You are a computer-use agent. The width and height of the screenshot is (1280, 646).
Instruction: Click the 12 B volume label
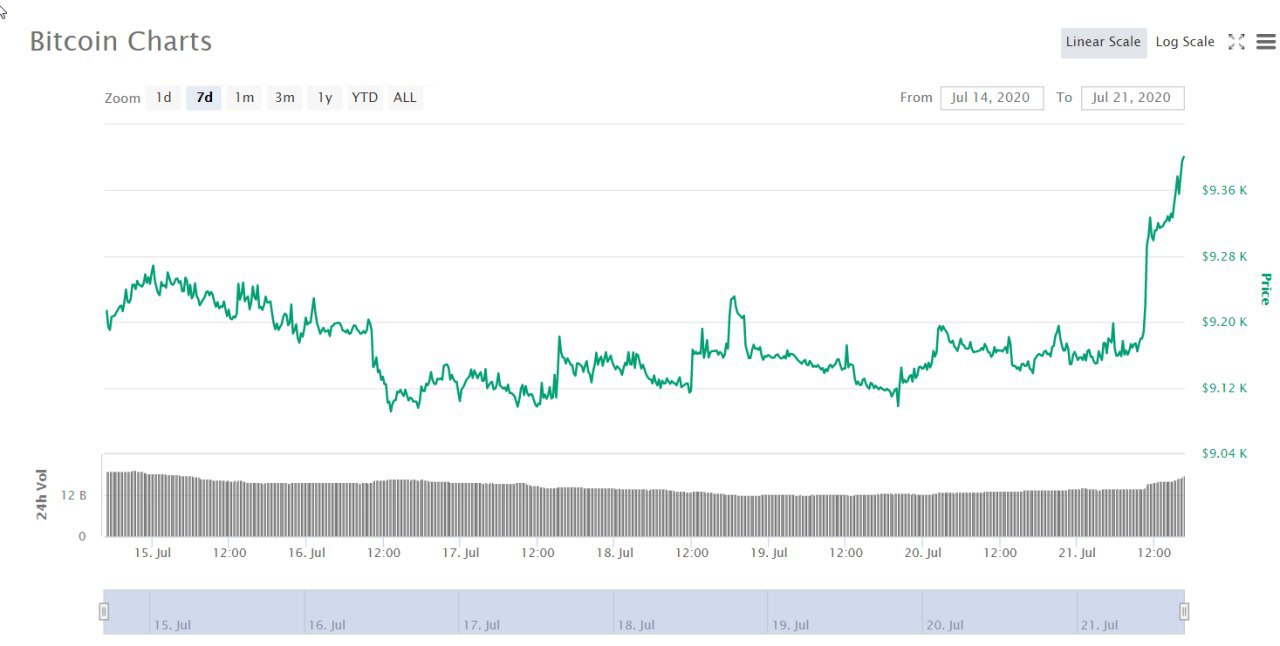[x=76, y=496]
